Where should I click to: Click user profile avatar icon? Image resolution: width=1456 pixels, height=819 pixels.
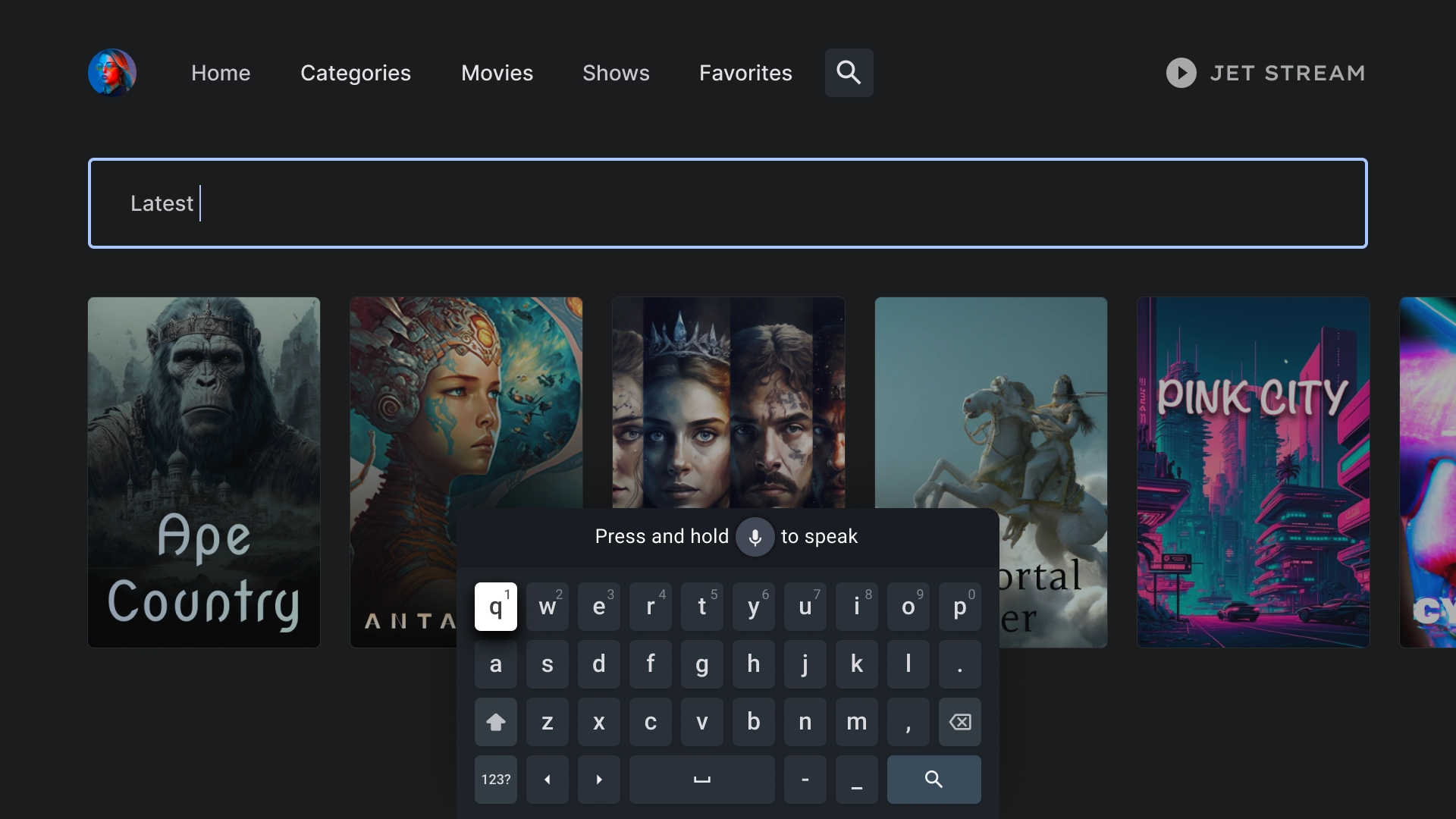pos(112,73)
